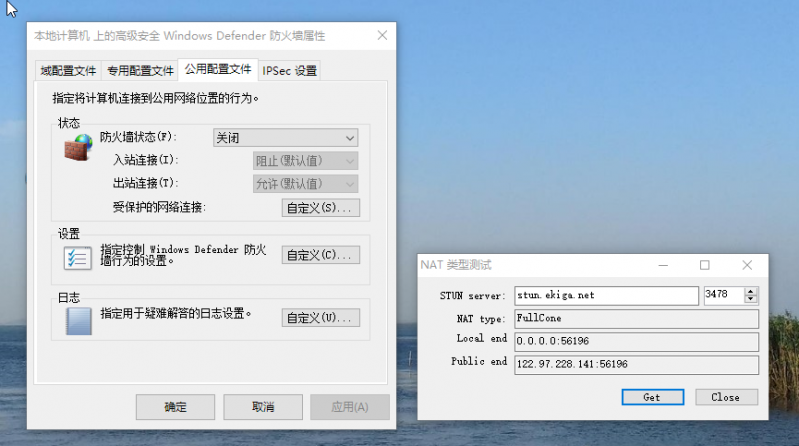This screenshot has width=799, height=446.
Task: Click the 确定 button
Action: [175, 407]
